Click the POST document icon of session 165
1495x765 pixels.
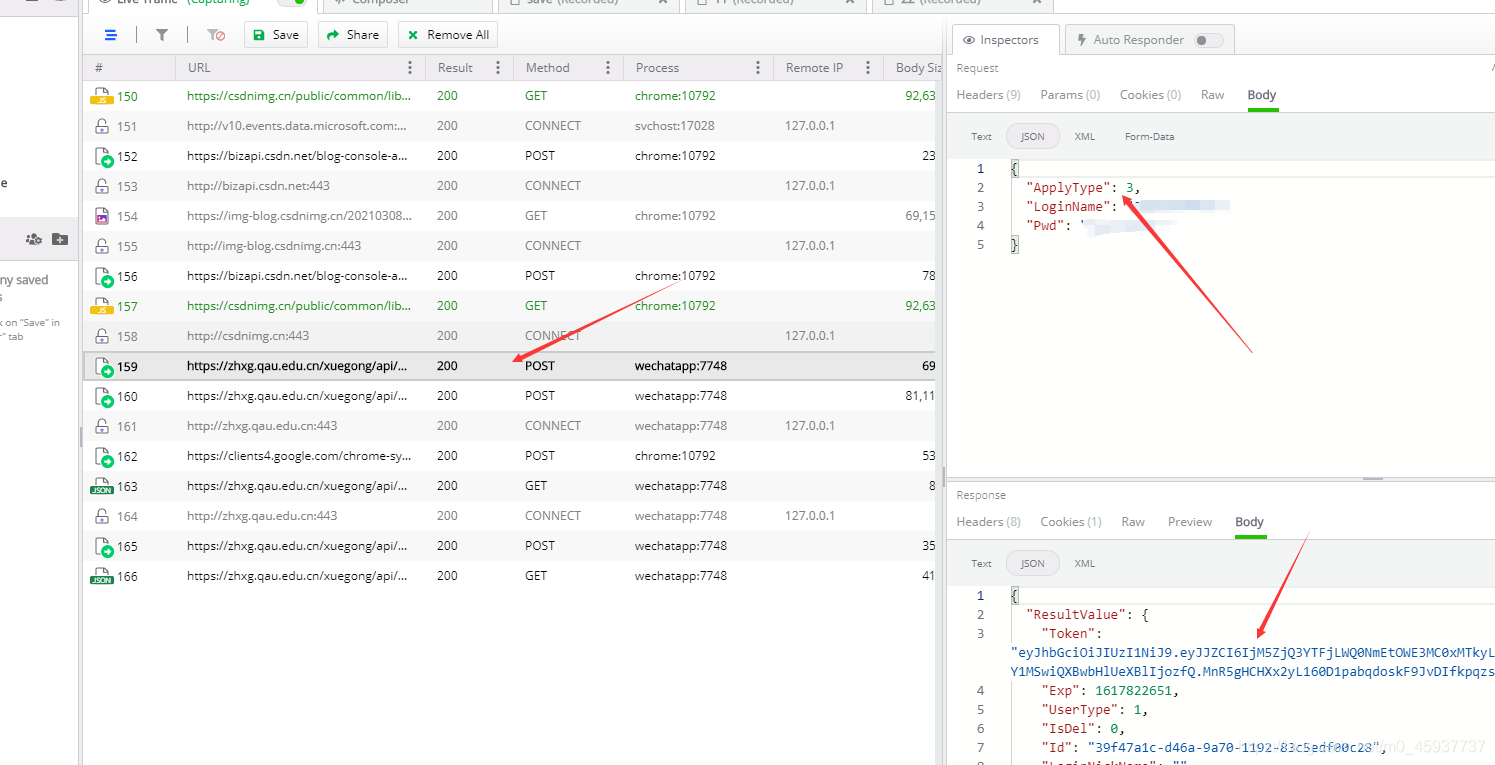point(103,546)
